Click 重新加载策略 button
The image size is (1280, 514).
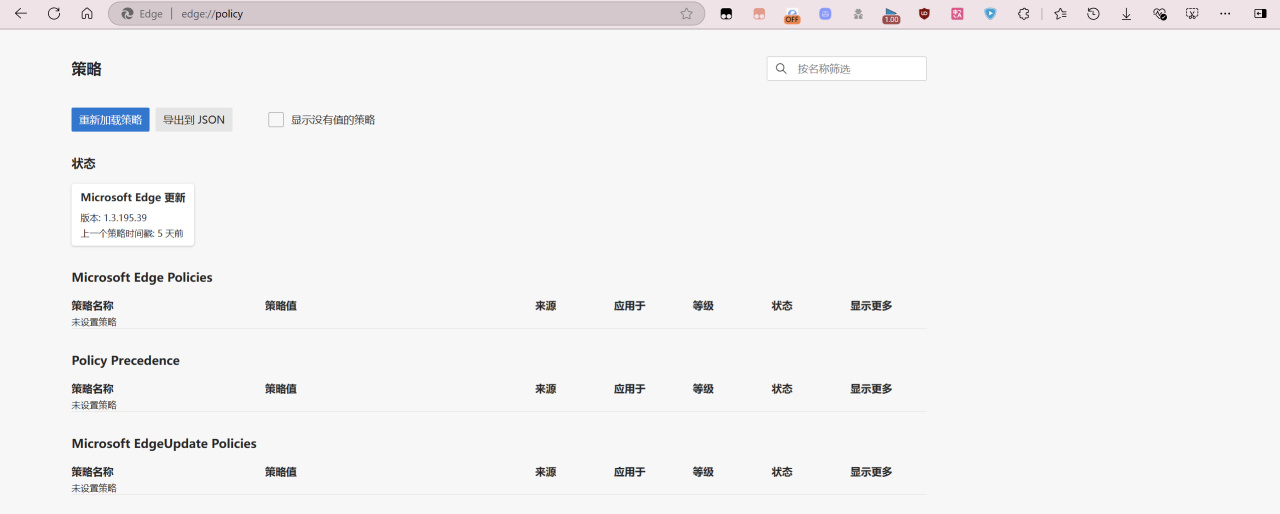pos(110,120)
